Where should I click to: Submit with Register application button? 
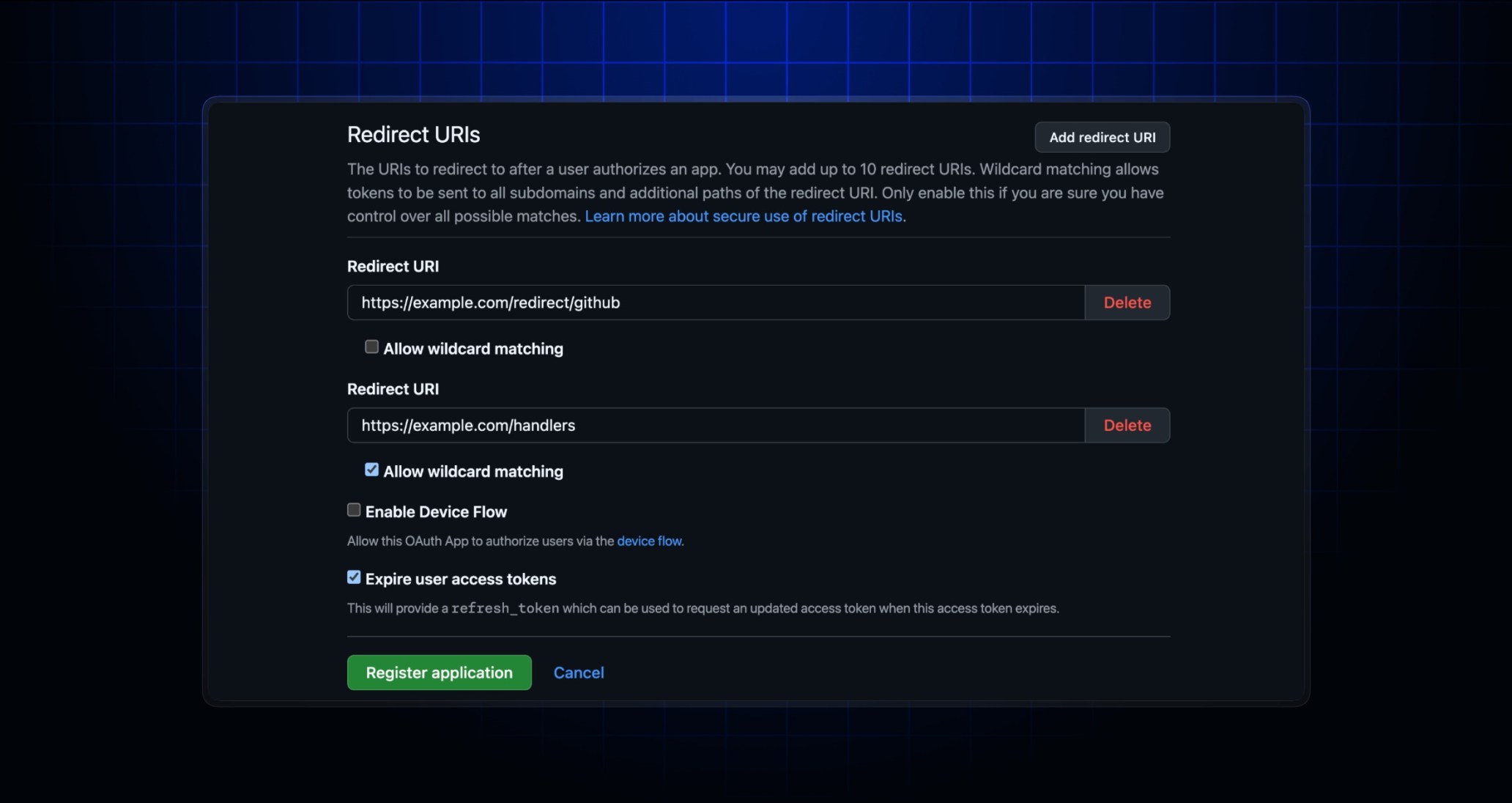tap(440, 673)
